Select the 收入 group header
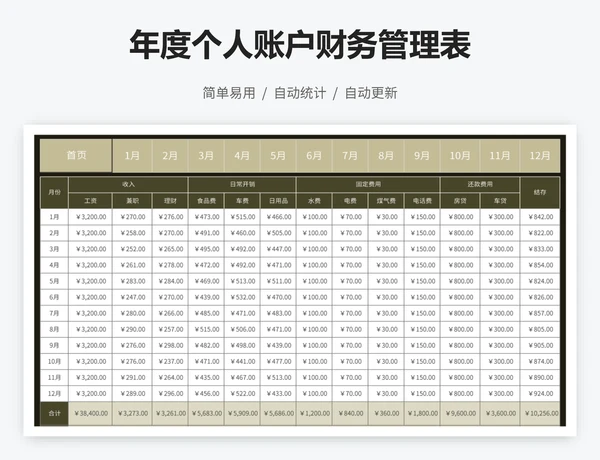 coord(128,184)
